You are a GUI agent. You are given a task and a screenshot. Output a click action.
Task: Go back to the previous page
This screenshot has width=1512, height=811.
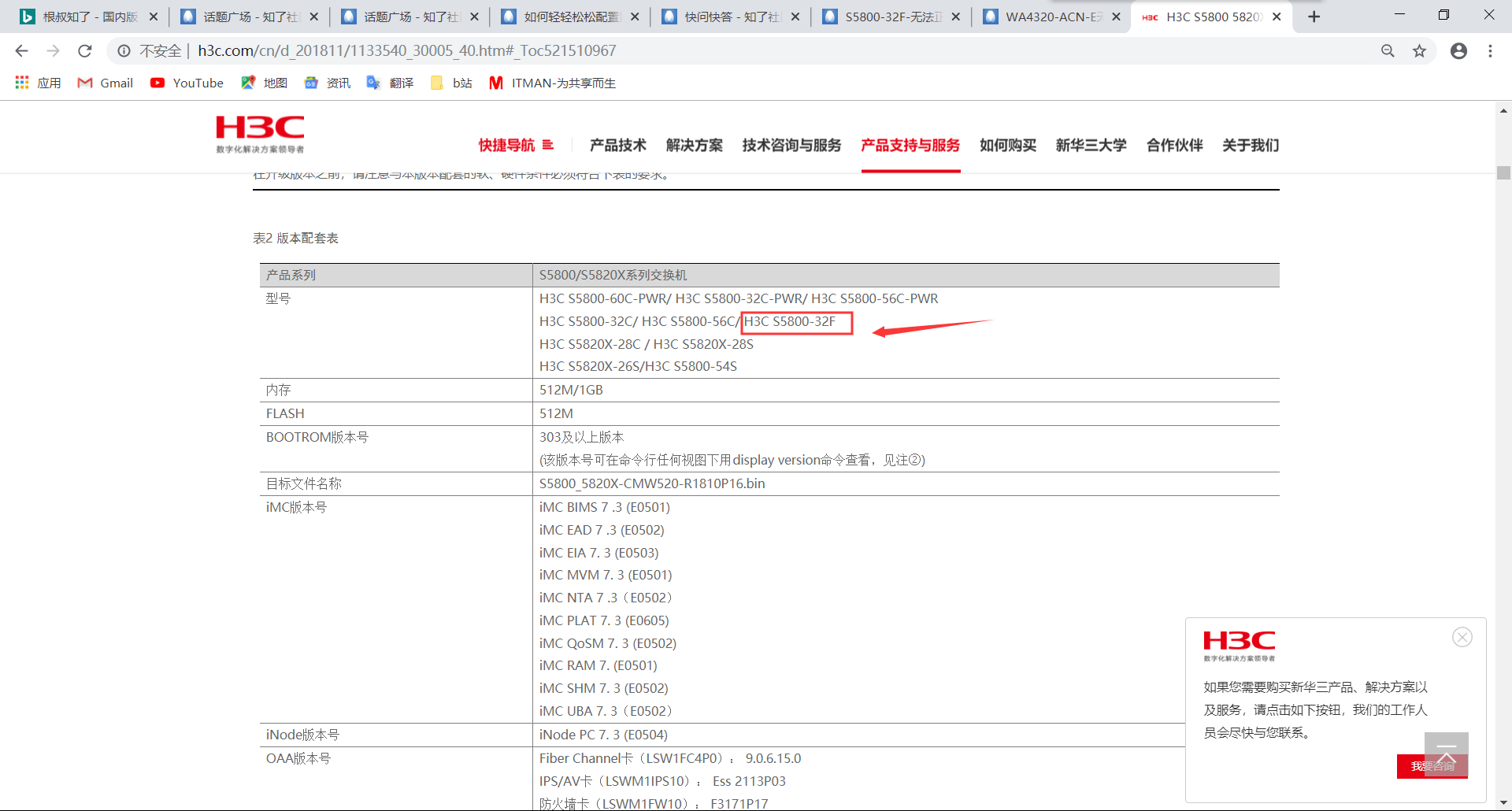[21, 51]
